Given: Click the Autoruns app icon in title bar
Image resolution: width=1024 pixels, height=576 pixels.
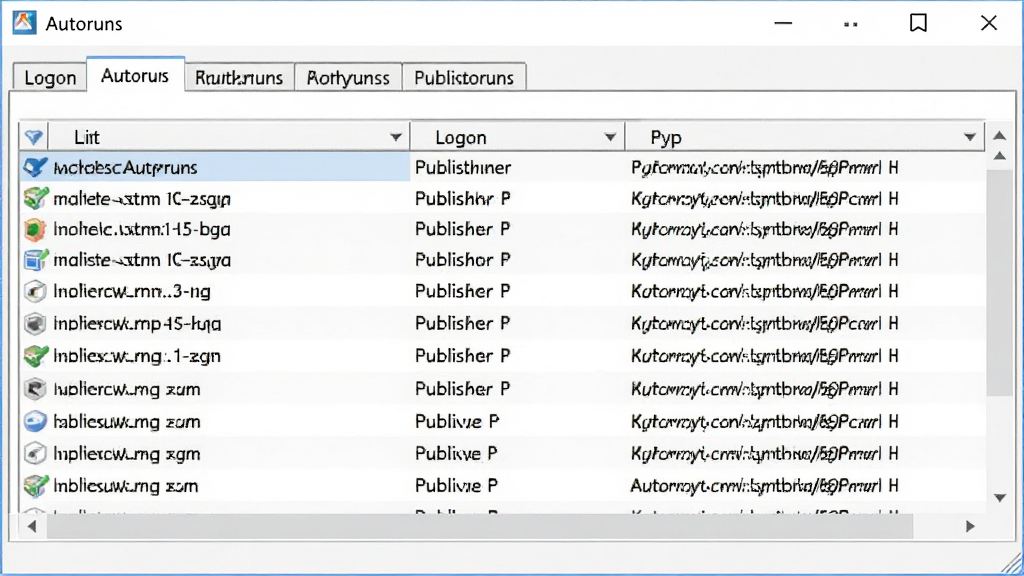Looking at the screenshot, I should click(24, 23).
